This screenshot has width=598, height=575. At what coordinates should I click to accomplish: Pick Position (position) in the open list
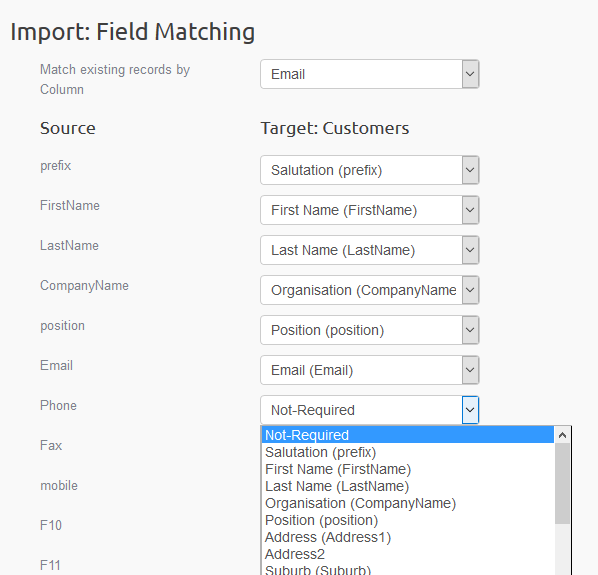click(408, 520)
